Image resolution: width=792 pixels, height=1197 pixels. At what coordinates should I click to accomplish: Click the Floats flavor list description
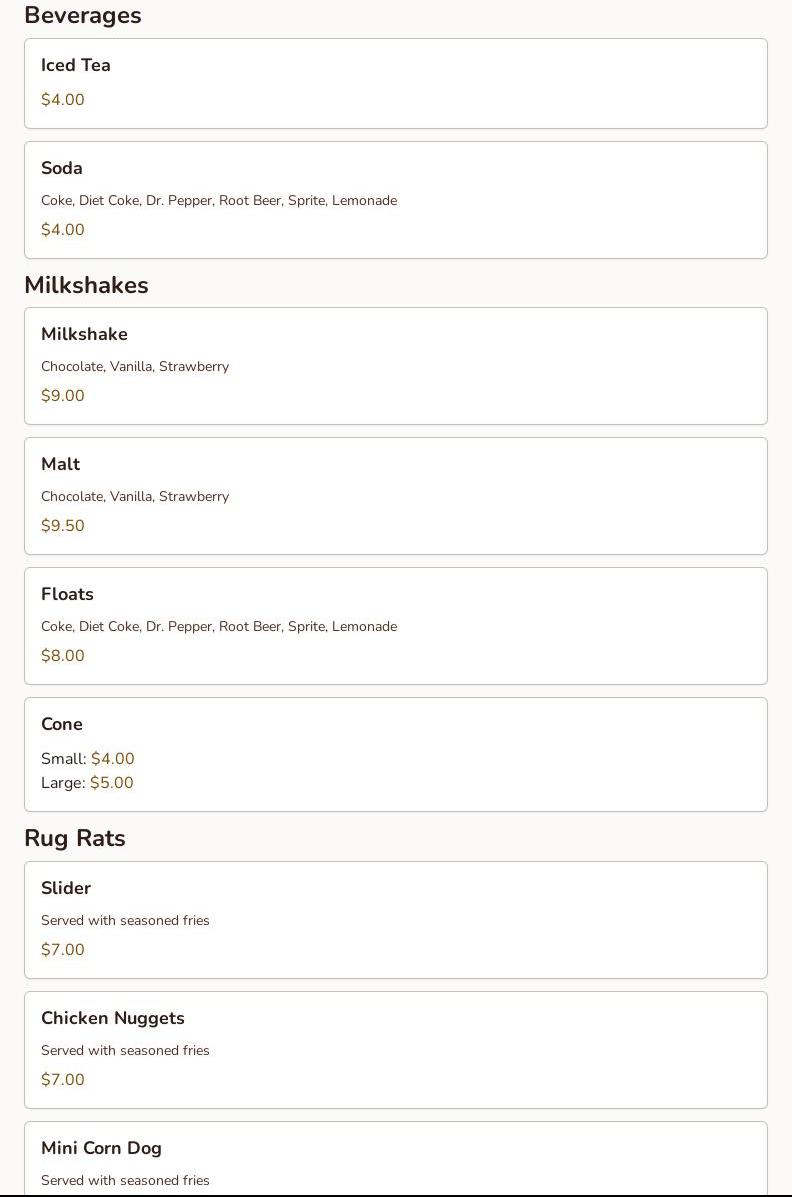(219, 626)
